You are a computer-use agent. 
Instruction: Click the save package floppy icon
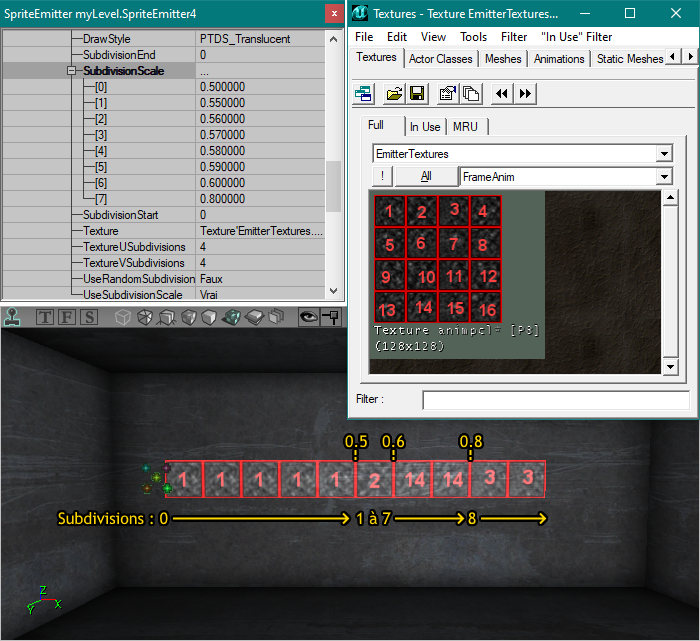(x=417, y=94)
